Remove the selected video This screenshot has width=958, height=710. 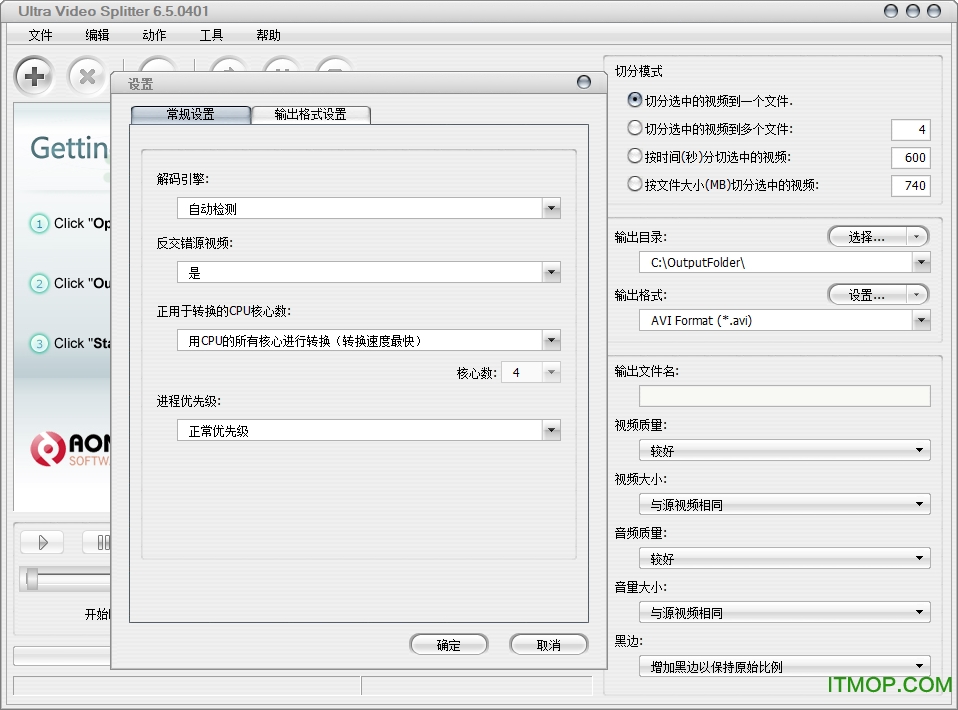(x=87, y=76)
